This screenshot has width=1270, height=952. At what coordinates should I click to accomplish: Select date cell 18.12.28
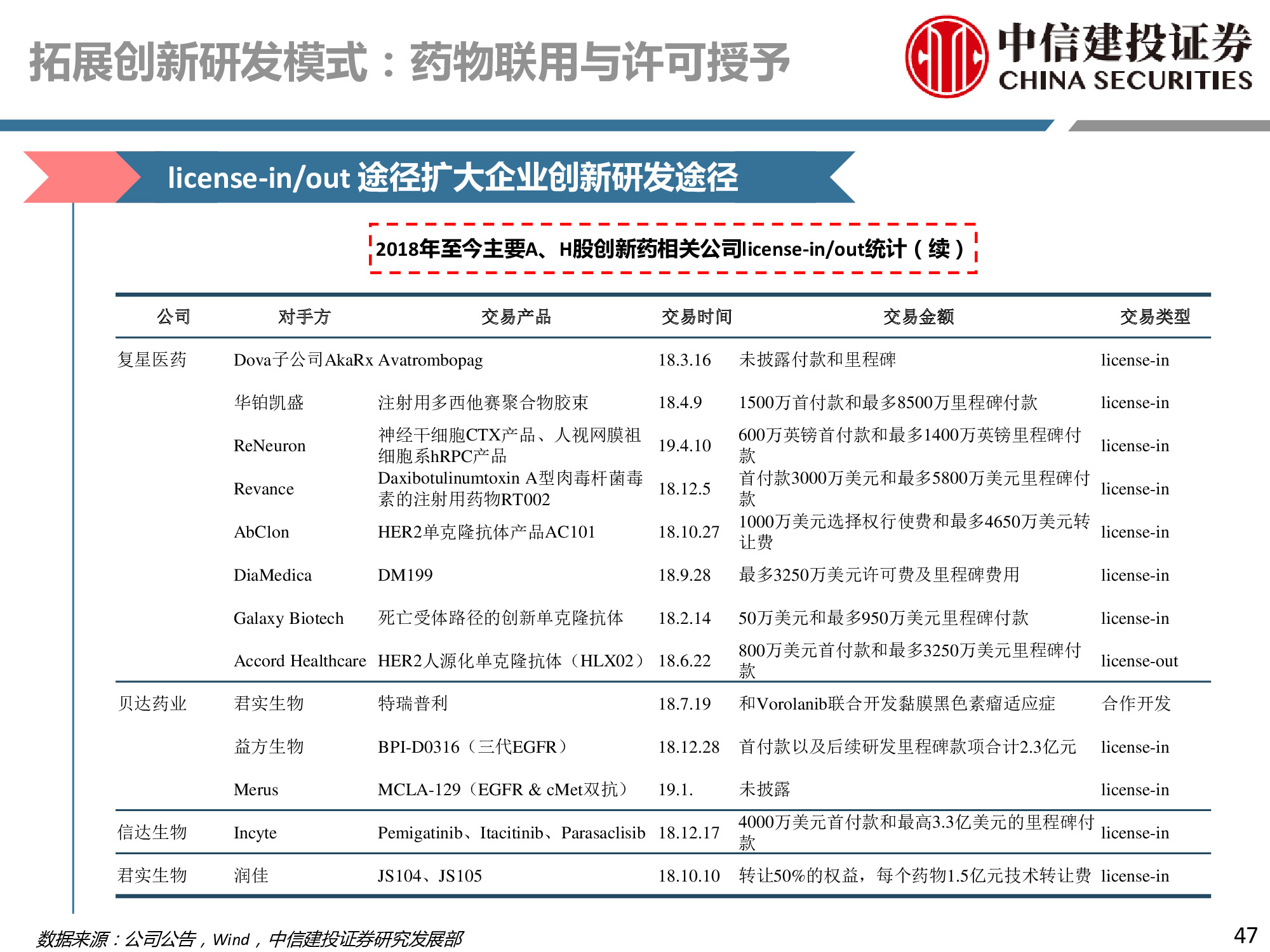click(689, 747)
